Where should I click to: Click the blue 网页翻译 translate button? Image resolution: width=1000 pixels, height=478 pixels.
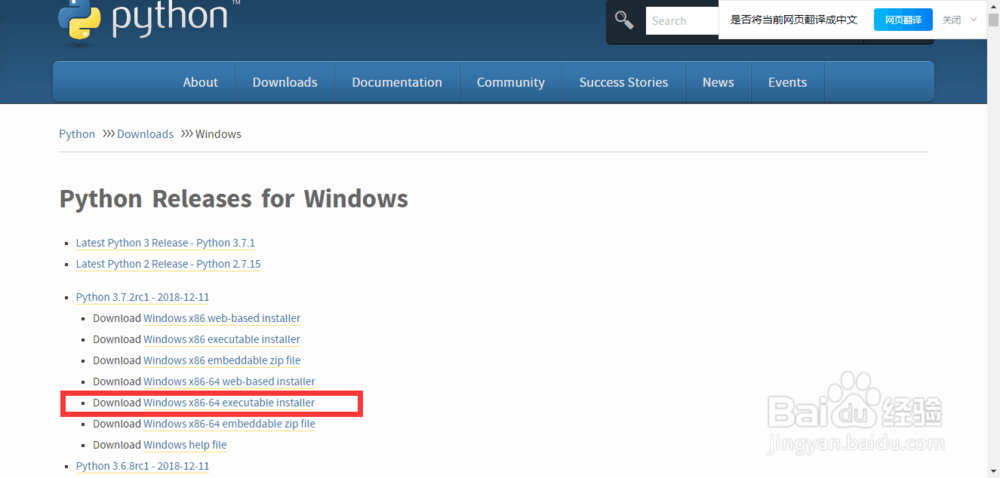click(903, 20)
